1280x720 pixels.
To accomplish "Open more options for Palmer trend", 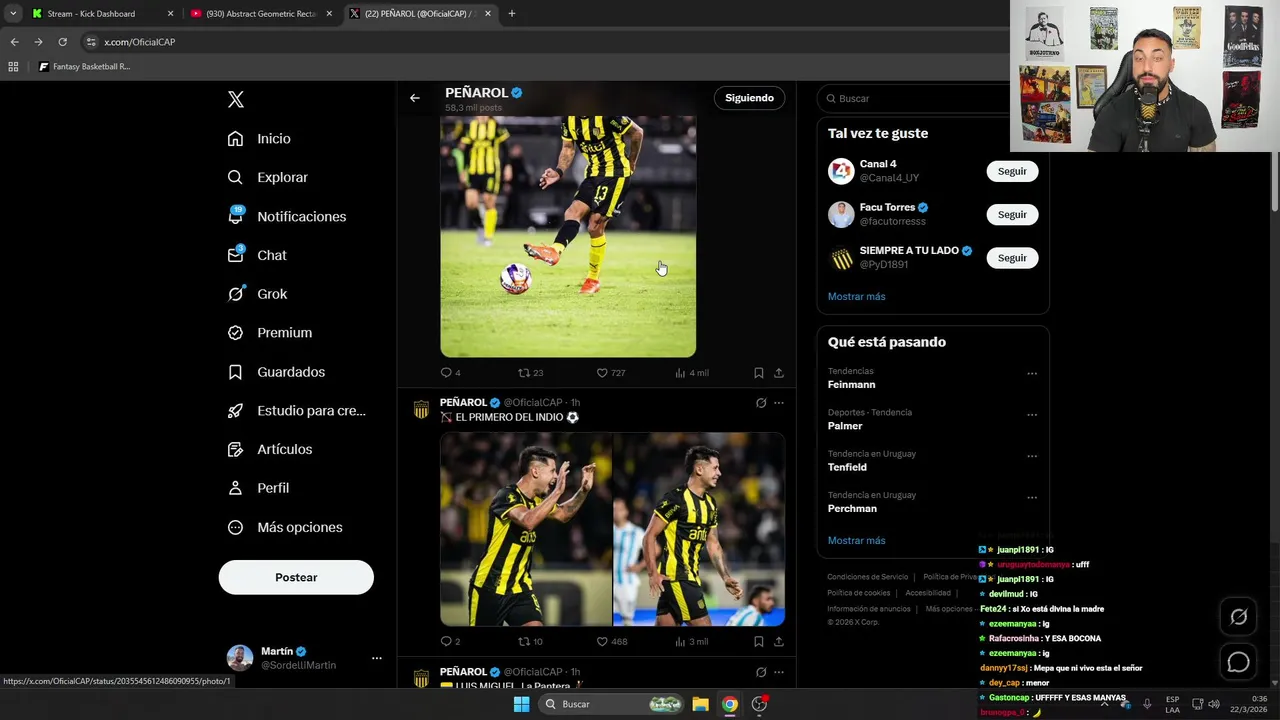I will coord(1031,415).
